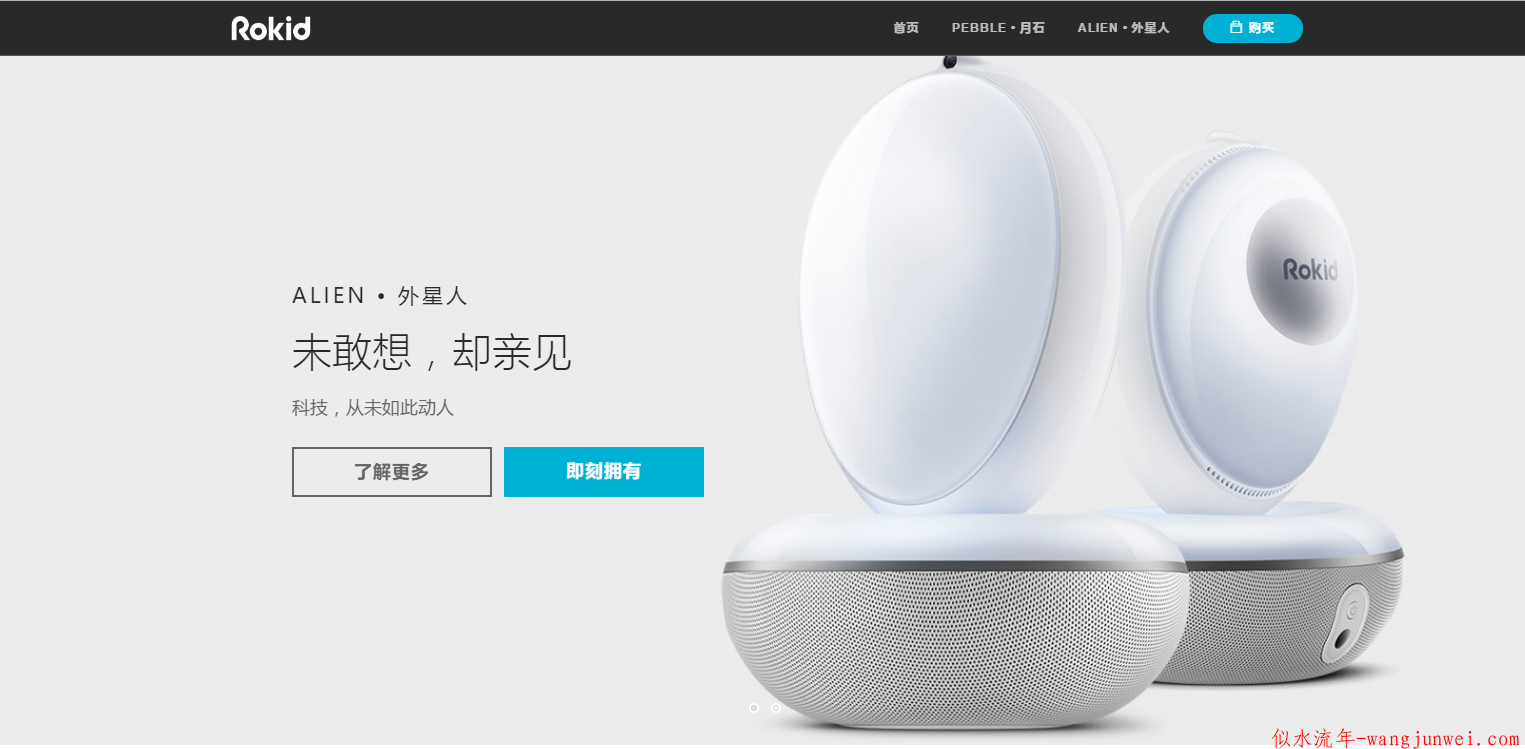Open the PEBBLE • 月石 menu item
Viewport: 1525px width, 749px height.
tap(998, 28)
